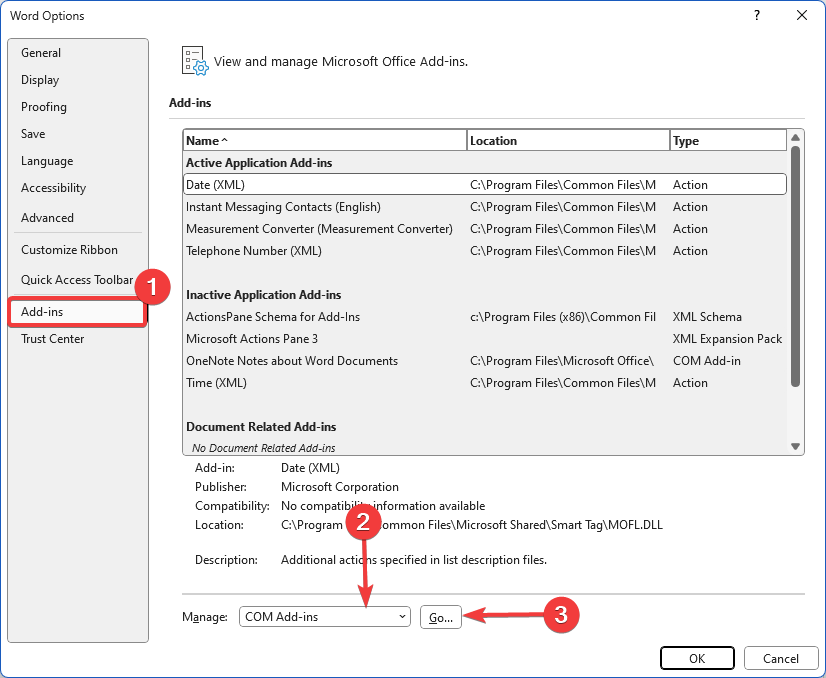The width and height of the screenshot is (826, 678).
Task: Select the Time (XML) add-in row
Action: [216, 383]
